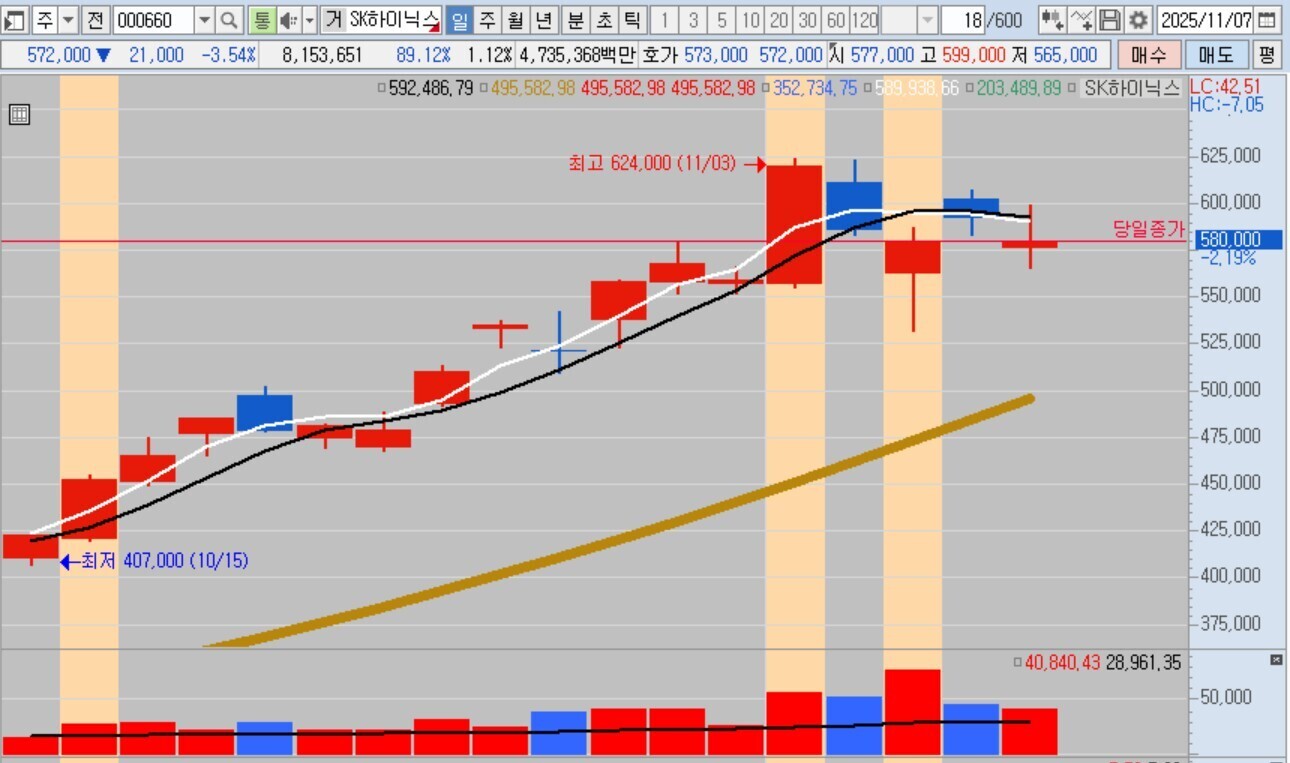The height and width of the screenshot is (763, 1290).
Task: Click the volume figure 8,153,651
Action: pyautogui.click(x=322, y=55)
